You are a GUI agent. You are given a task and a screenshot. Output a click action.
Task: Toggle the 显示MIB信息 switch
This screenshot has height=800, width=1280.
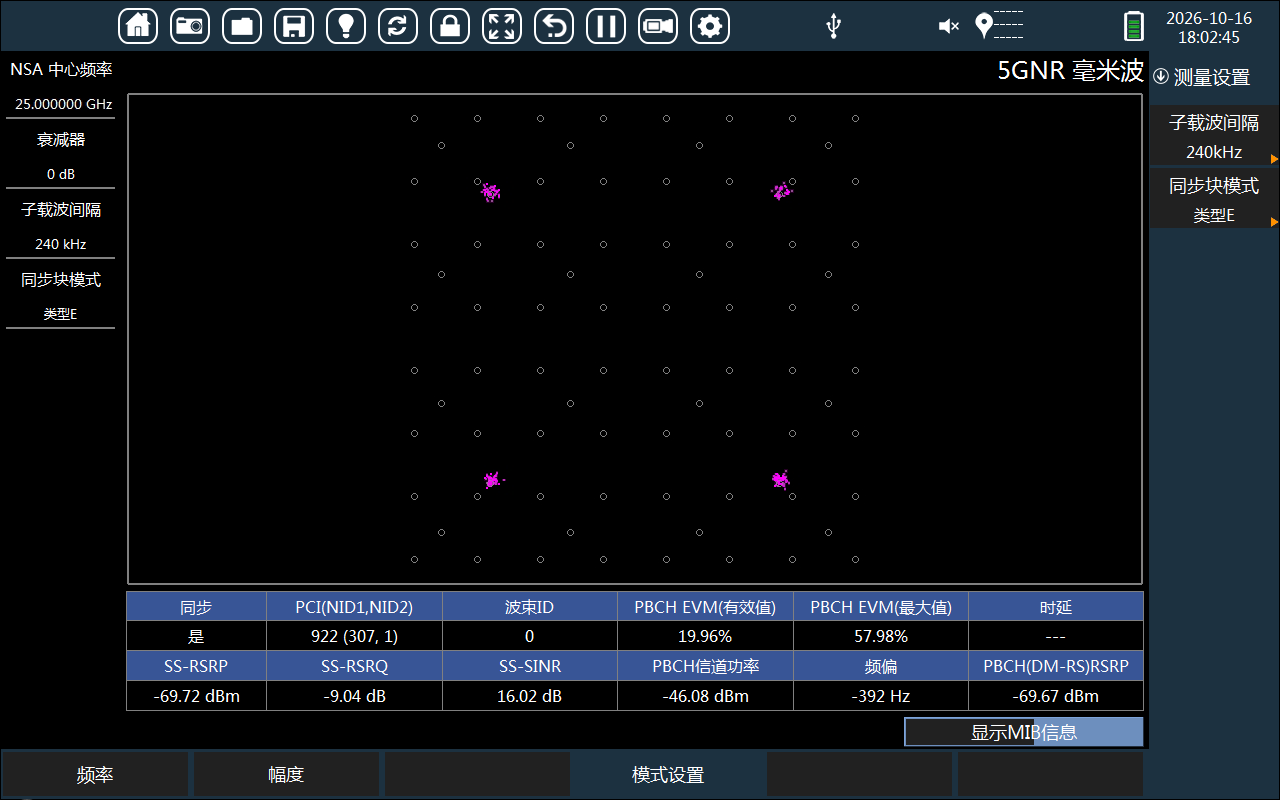click(1024, 732)
